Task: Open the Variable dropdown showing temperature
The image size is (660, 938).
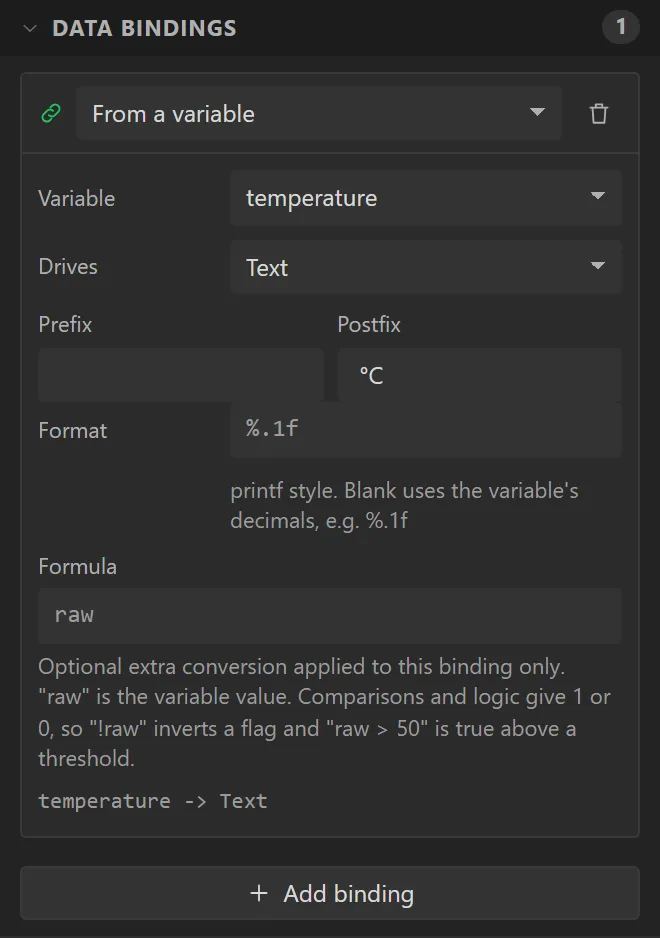Action: point(426,197)
